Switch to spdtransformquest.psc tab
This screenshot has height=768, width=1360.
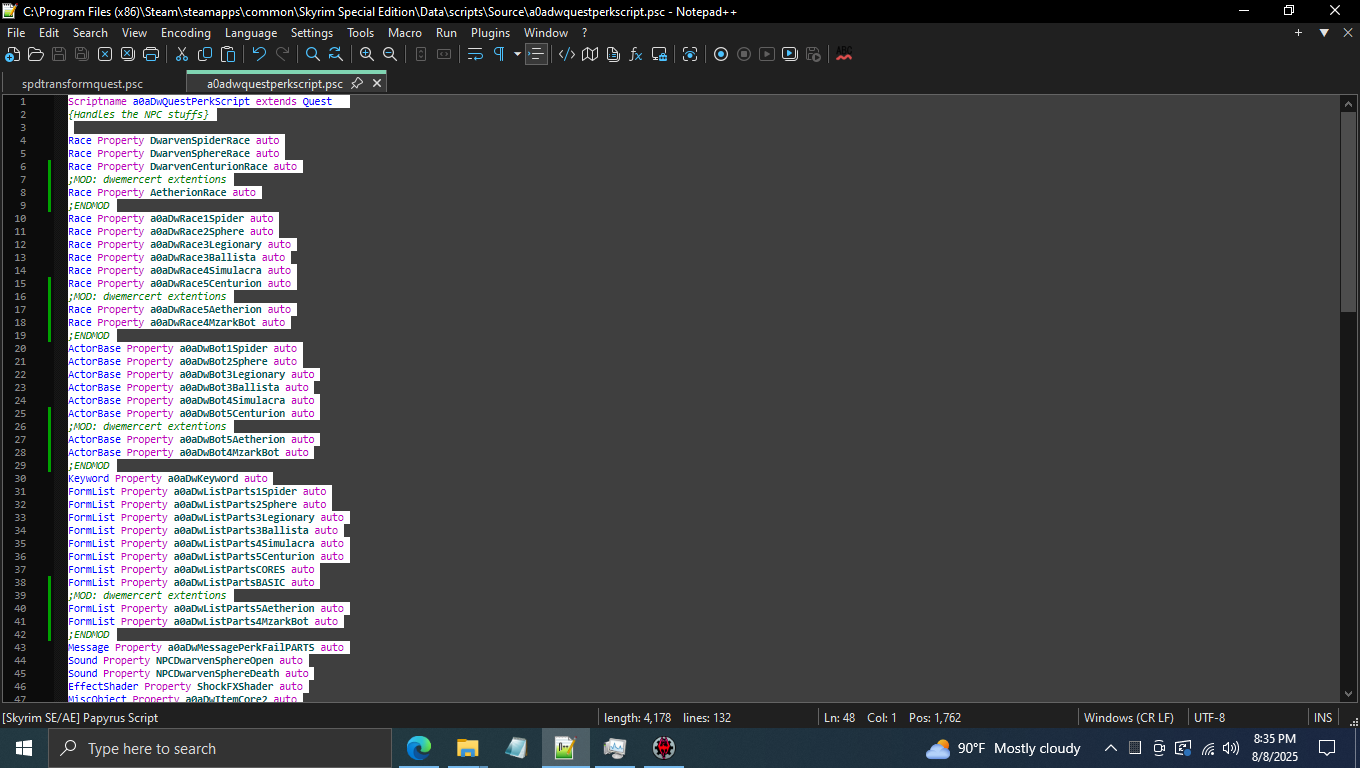click(82, 84)
